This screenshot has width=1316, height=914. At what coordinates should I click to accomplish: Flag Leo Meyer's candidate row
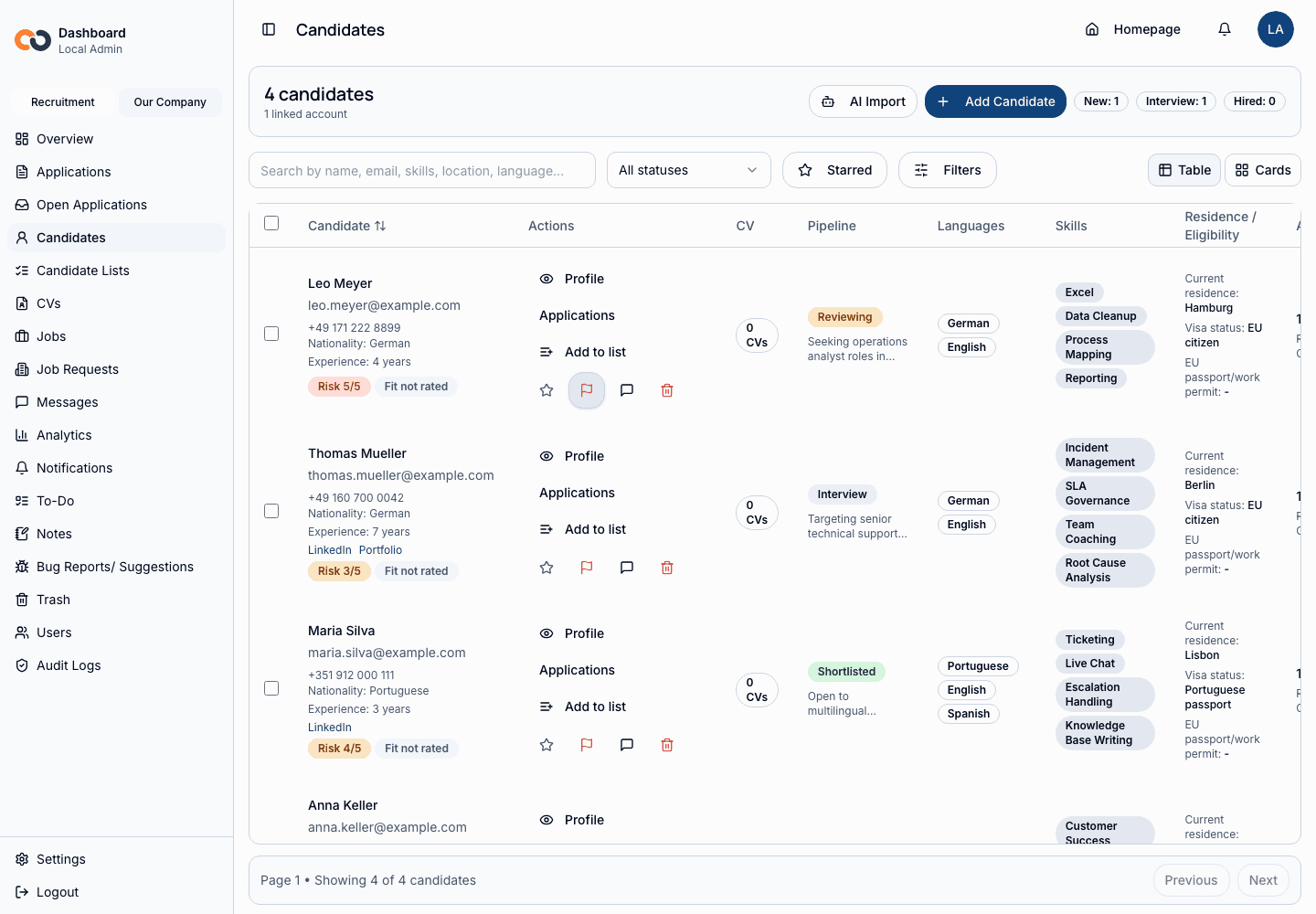click(587, 390)
